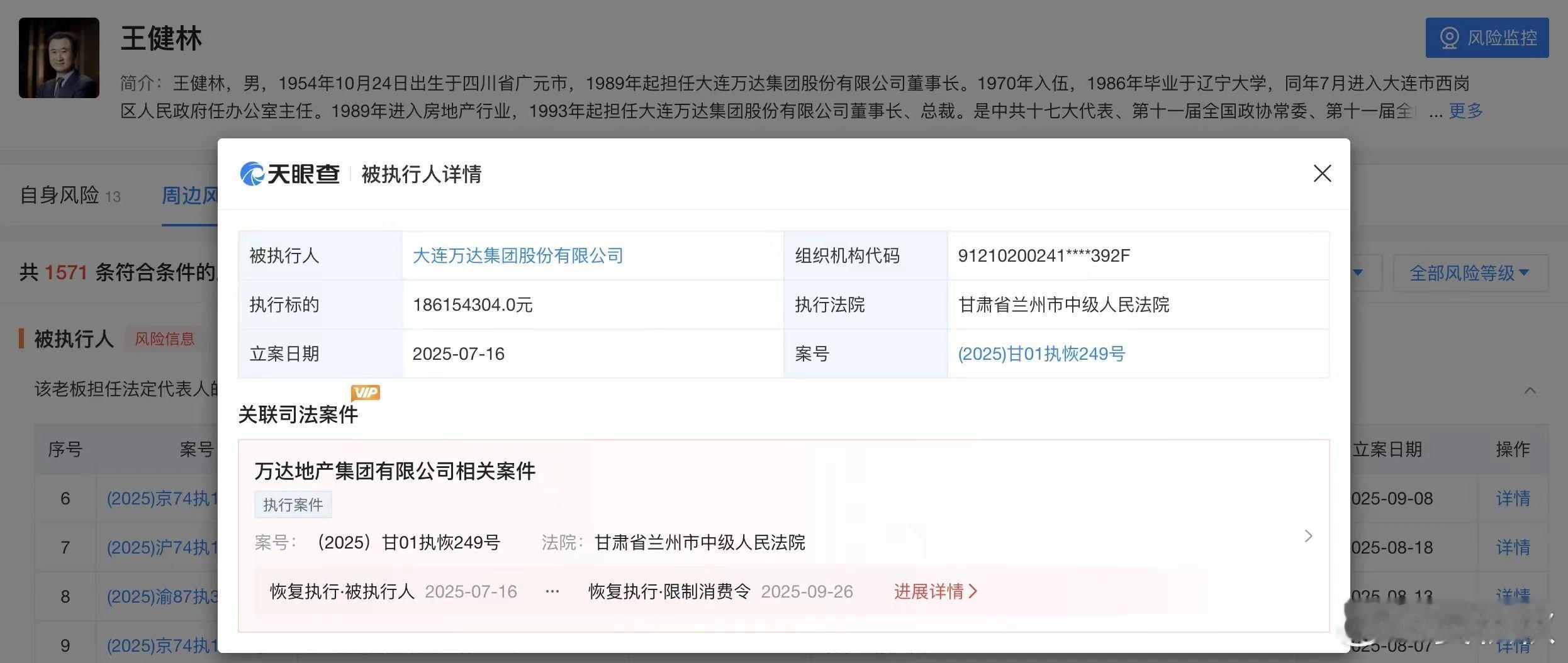Expand bio with 更多 link
1568x663 pixels.
[1465, 111]
